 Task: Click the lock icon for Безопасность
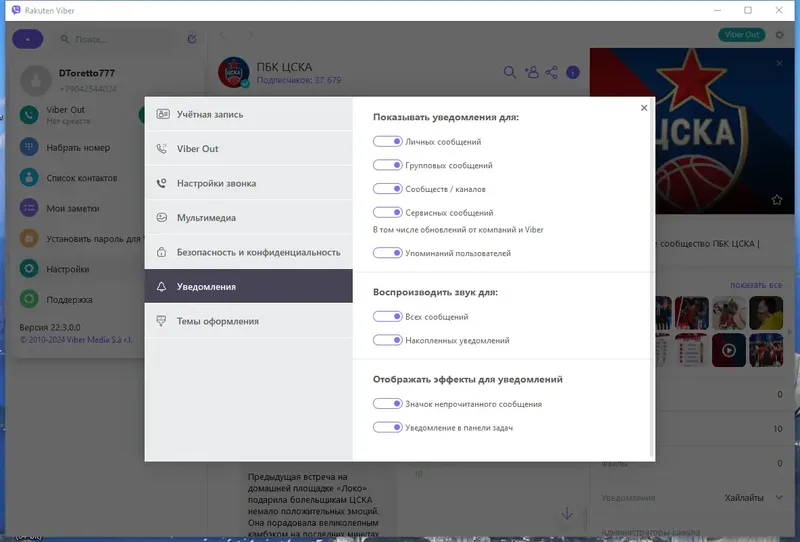pyautogui.click(x=162, y=252)
